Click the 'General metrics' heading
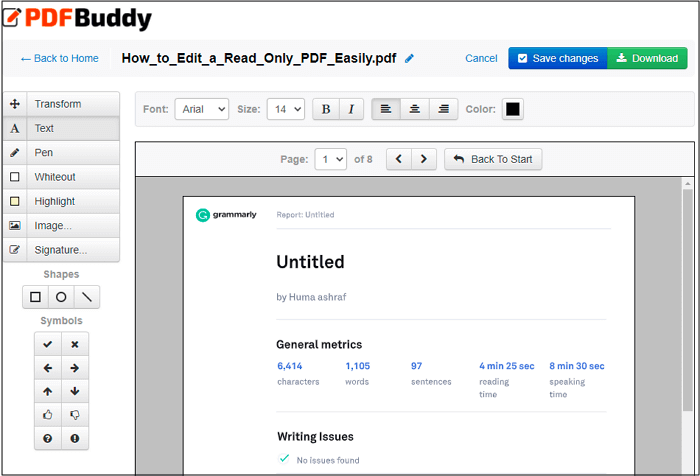 pyautogui.click(x=319, y=345)
